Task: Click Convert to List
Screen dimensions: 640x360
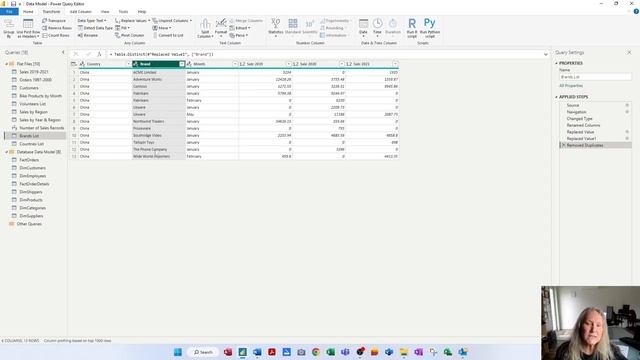Action: tap(168, 36)
